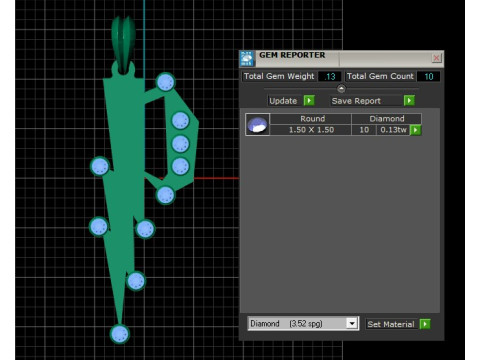Click the green arrow on the 0.13tw row
480x360 pixels.
point(415,130)
